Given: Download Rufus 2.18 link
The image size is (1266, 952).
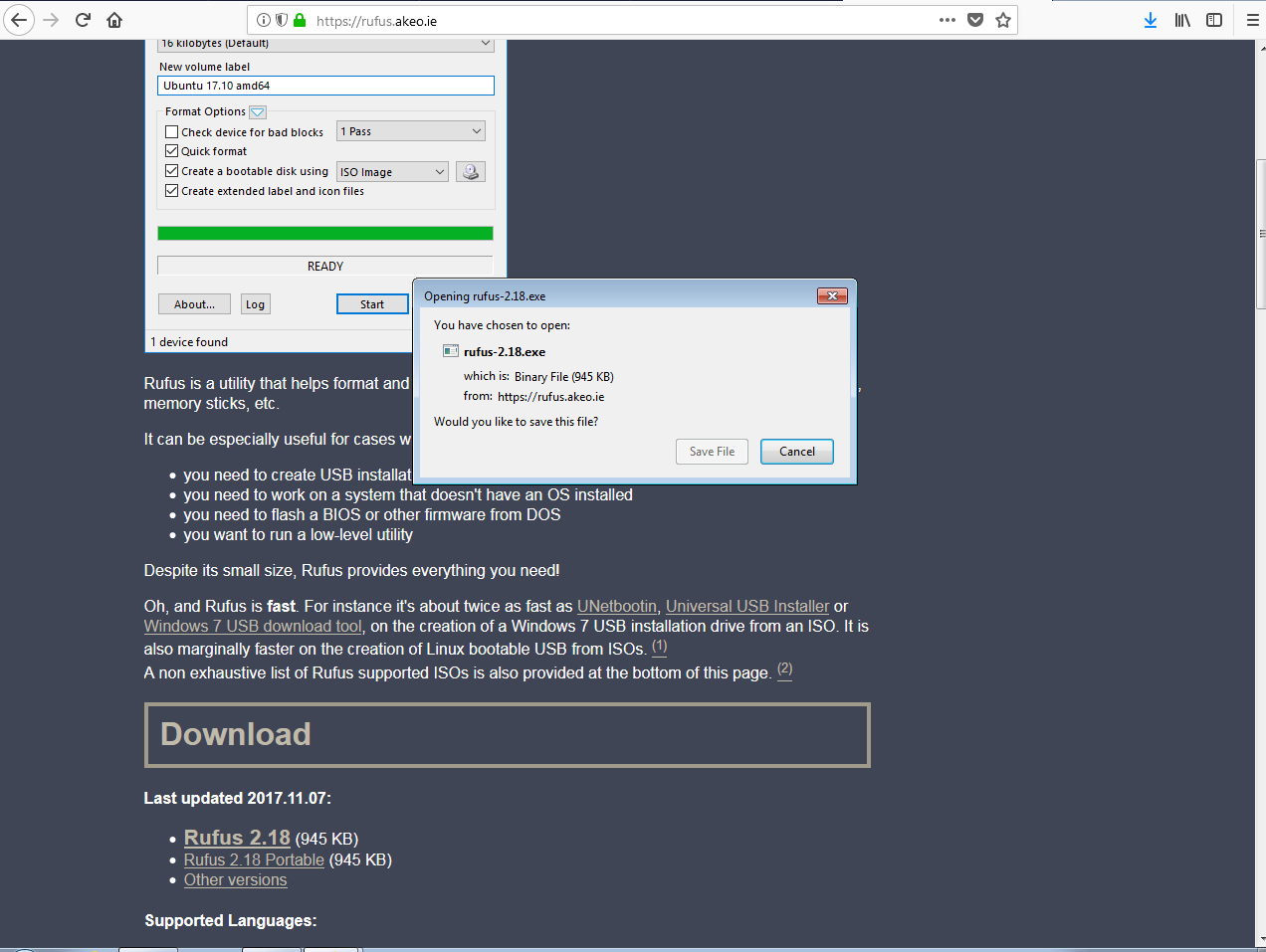Looking at the screenshot, I should [237, 838].
